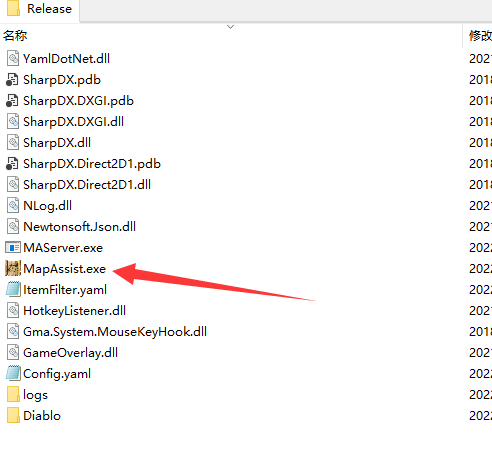
Task: Click the MapAssist.exe application icon
Action: point(13,269)
